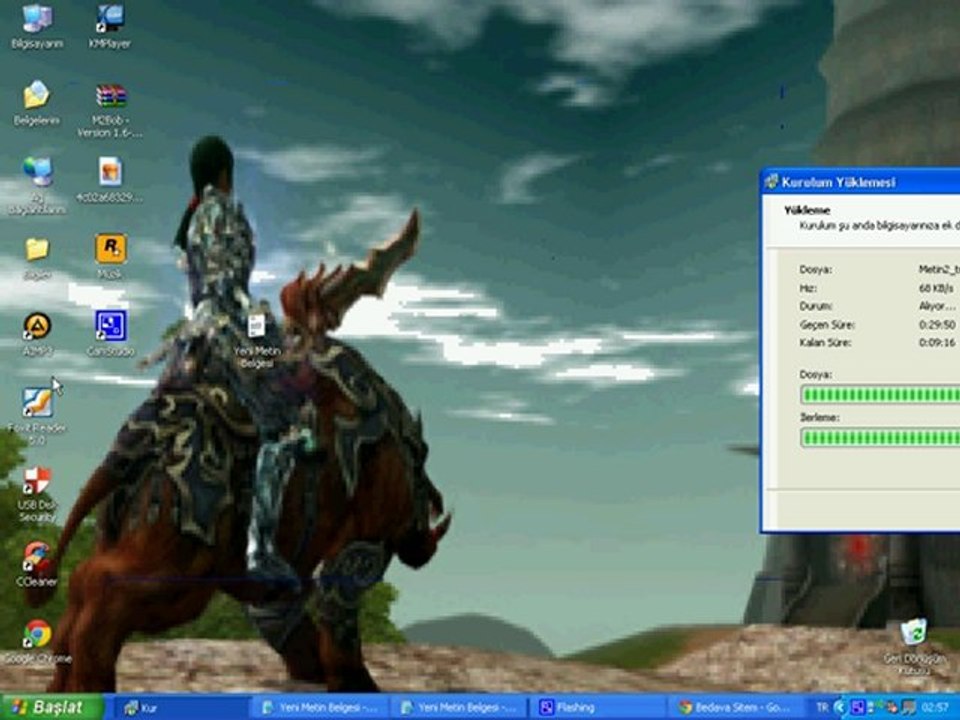The width and height of the screenshot is (960, 720).
Task: Click the Yükleme heading in installer
Action: tap(807, 210)
